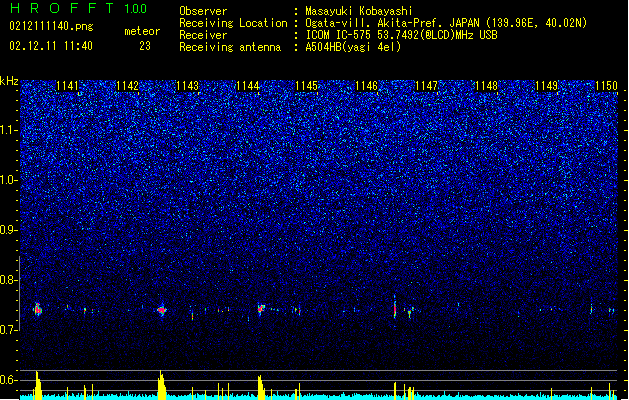The height and width of the screenshot is (400, 629).
Task: Click the Receiver label
Action: click(203, 35)
